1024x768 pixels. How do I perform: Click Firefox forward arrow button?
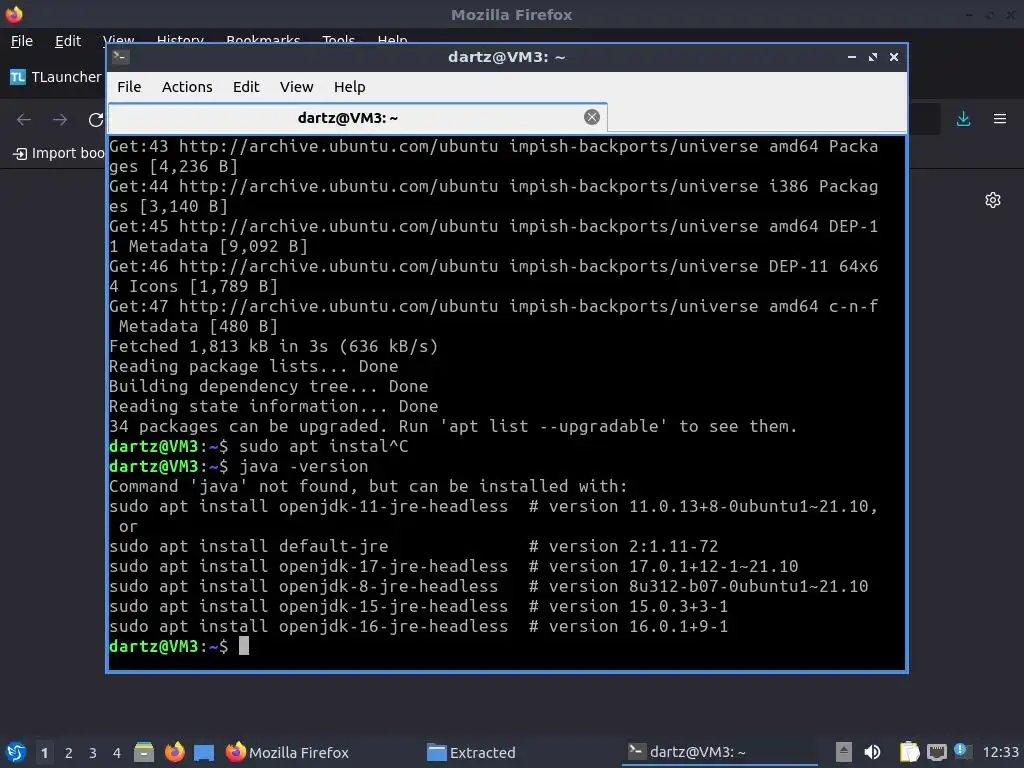click(60, 120)
